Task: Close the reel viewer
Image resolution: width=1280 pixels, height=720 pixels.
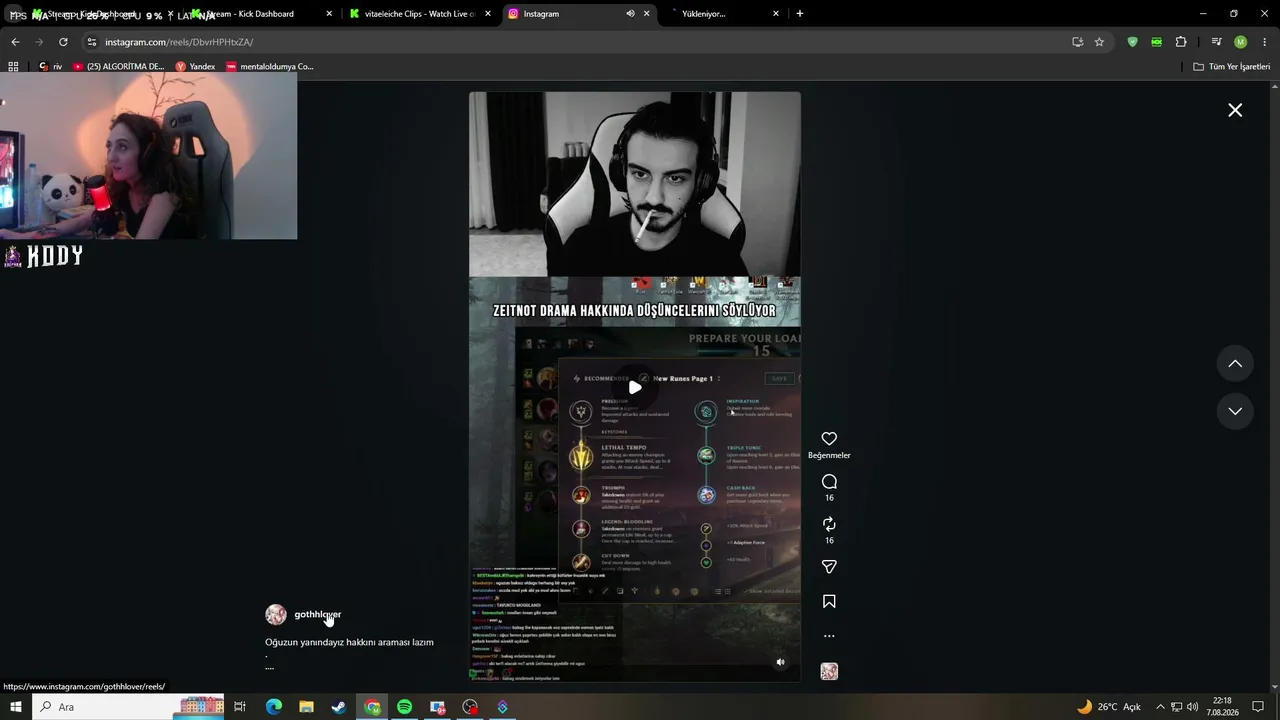Action: (x=1235, y=110)
